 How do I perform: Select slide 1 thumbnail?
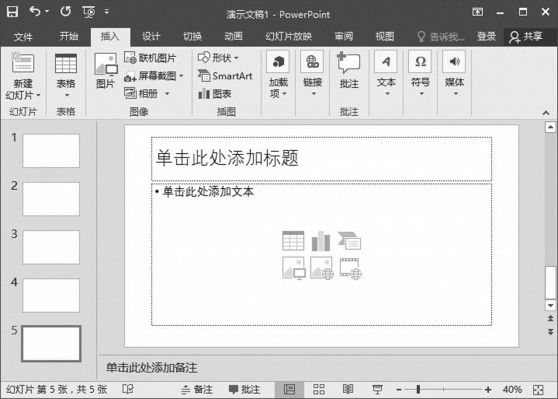click(51, 151)
